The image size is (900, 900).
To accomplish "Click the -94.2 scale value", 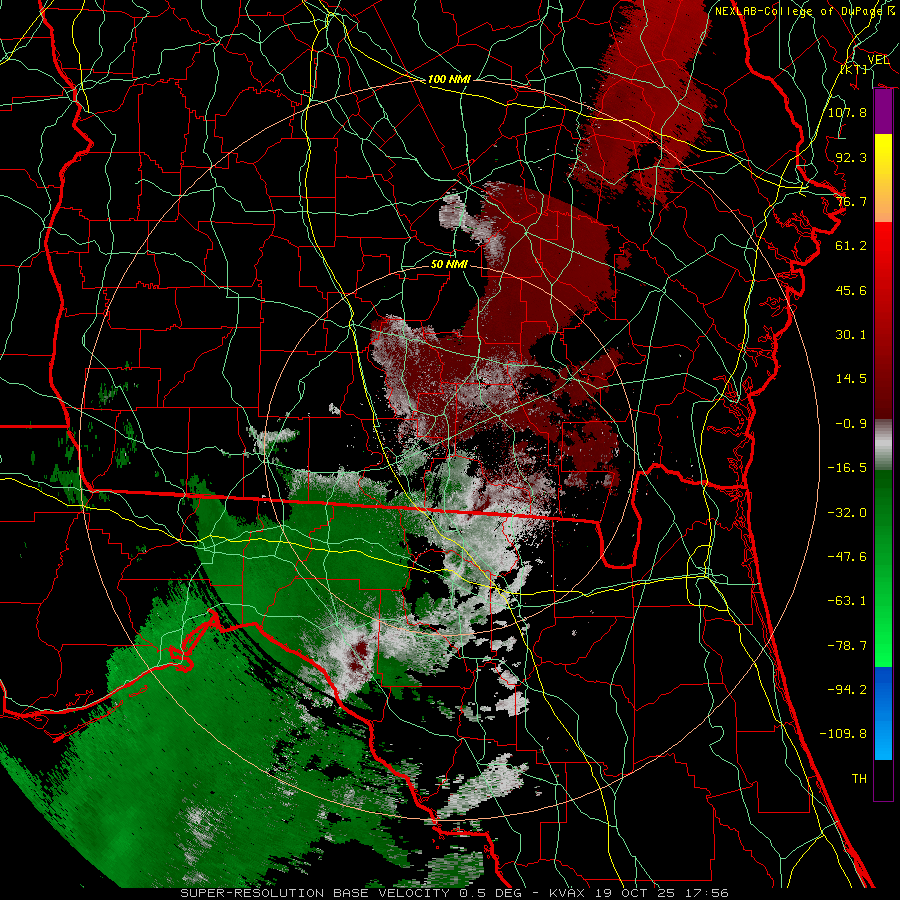I will click(x=847, y=690).
